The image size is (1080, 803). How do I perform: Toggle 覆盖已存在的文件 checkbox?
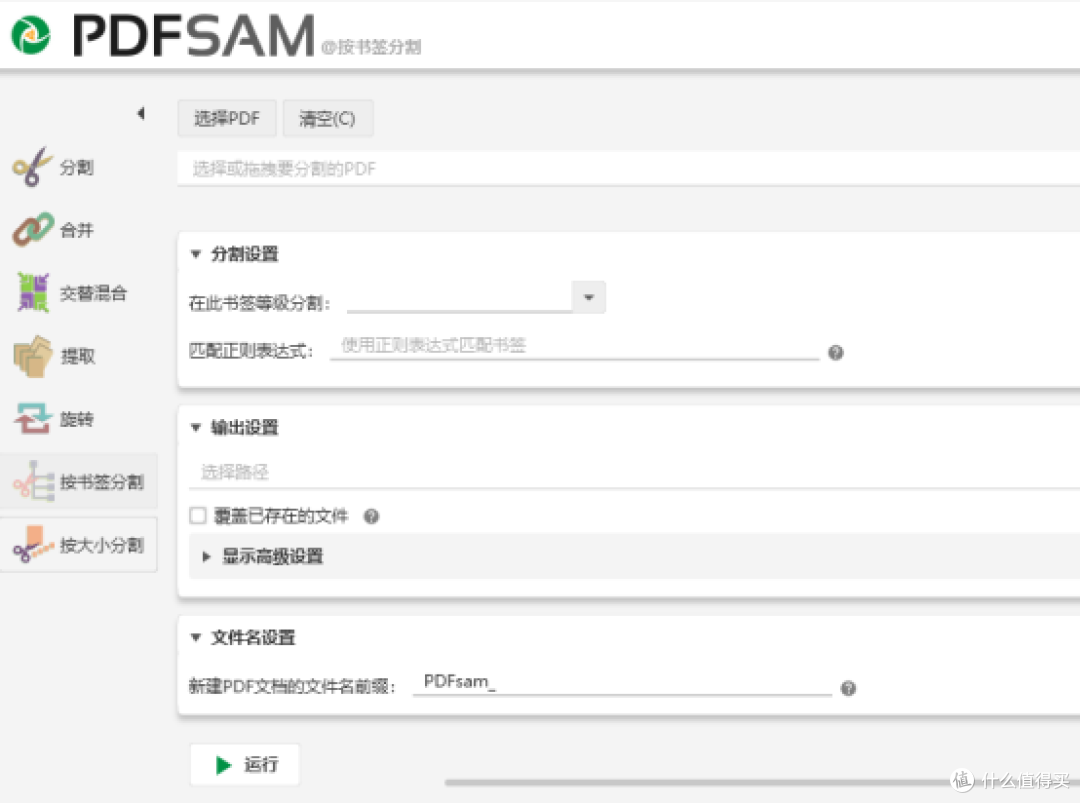[198, 515]
